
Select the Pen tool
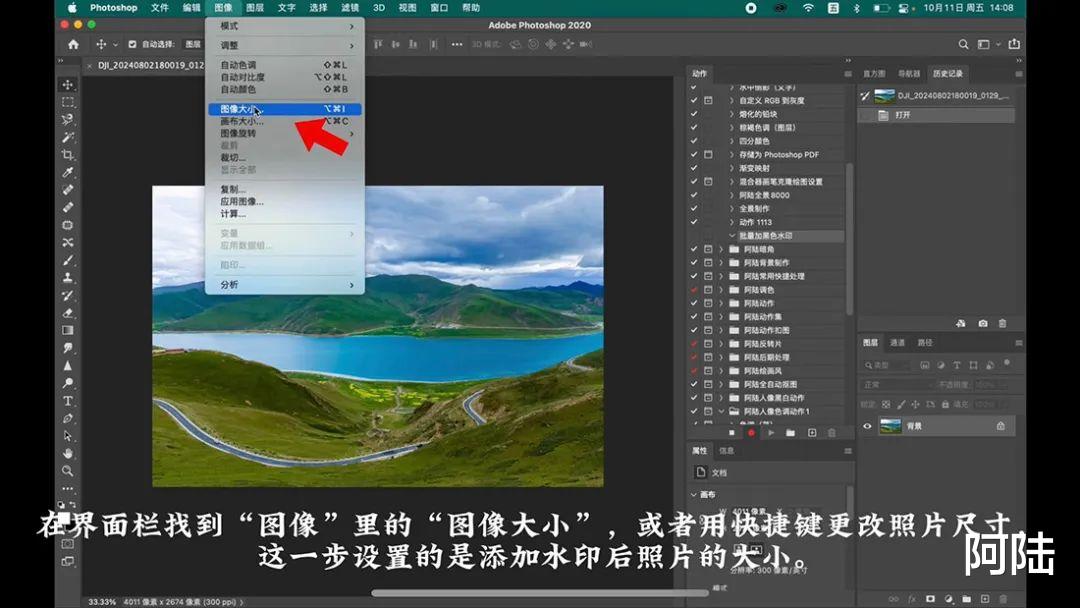click(68, 418)
